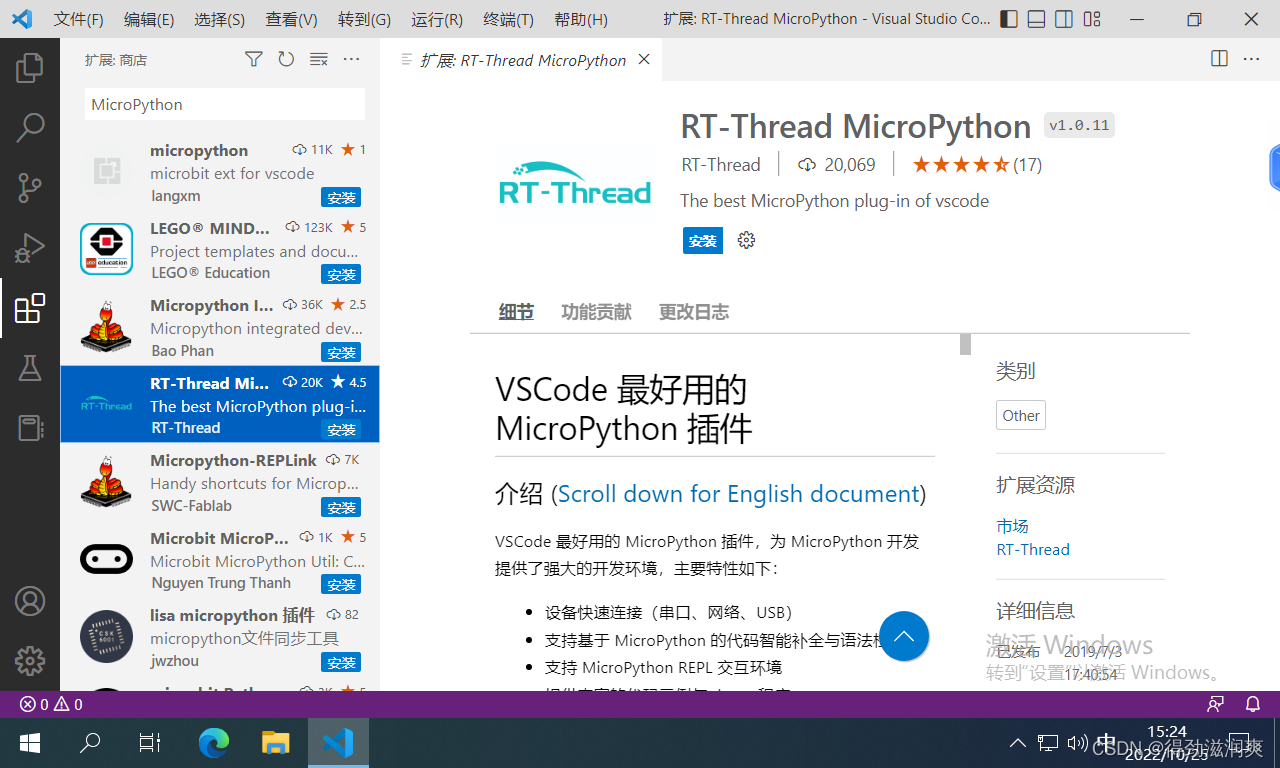Switch to the 功能贡献 tab

596,312
